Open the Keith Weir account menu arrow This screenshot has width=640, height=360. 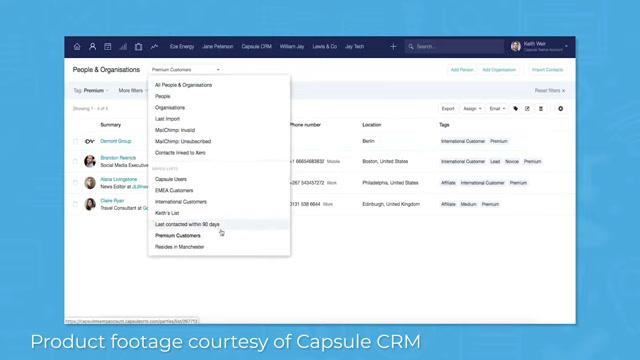pos(567,47)
